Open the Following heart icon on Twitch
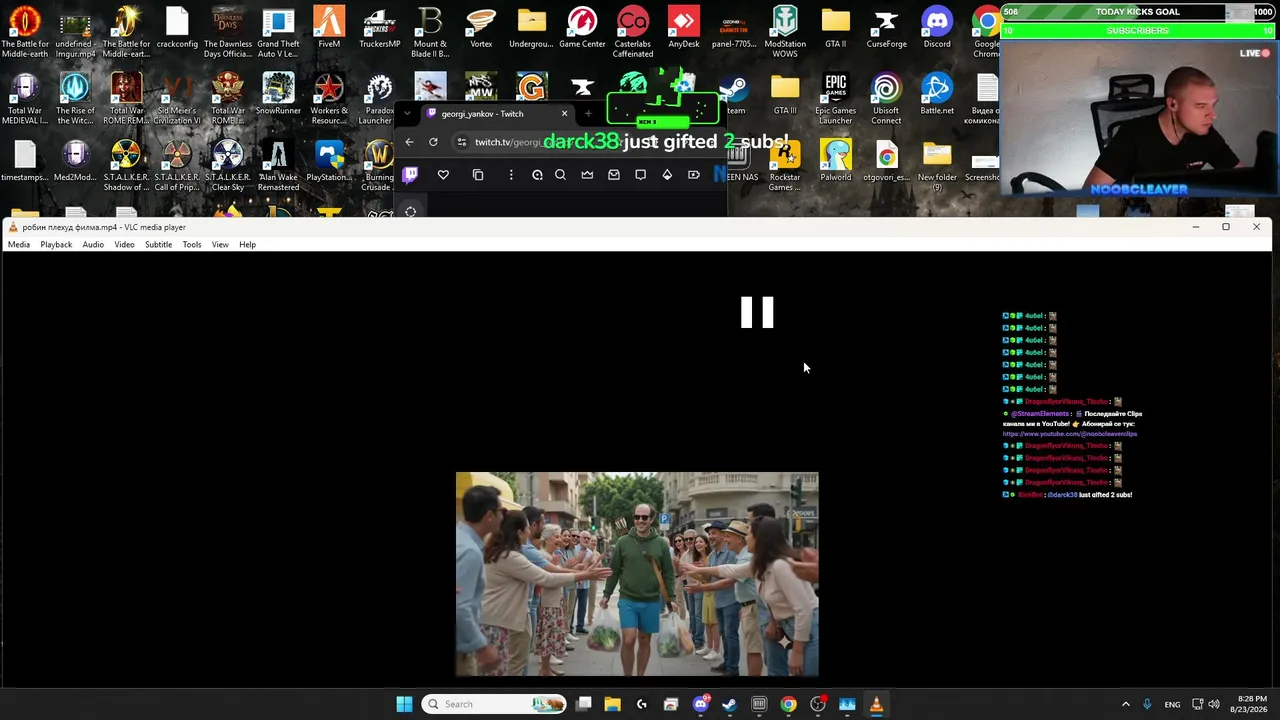1280x720 pixels. pyautogui.click(x=443, y=175)
